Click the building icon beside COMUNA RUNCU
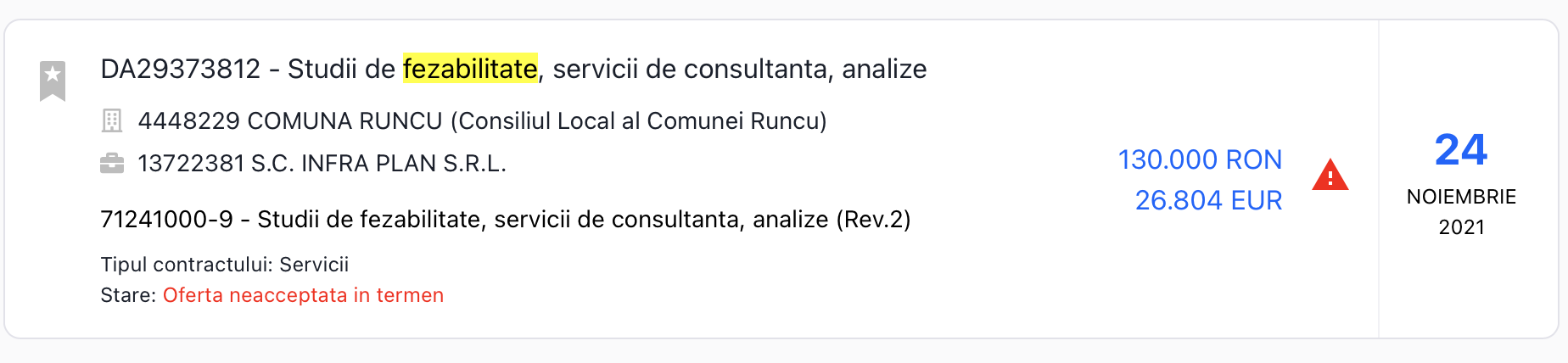The height and width of the screenshot is (363, 1568). click(112, 120)
